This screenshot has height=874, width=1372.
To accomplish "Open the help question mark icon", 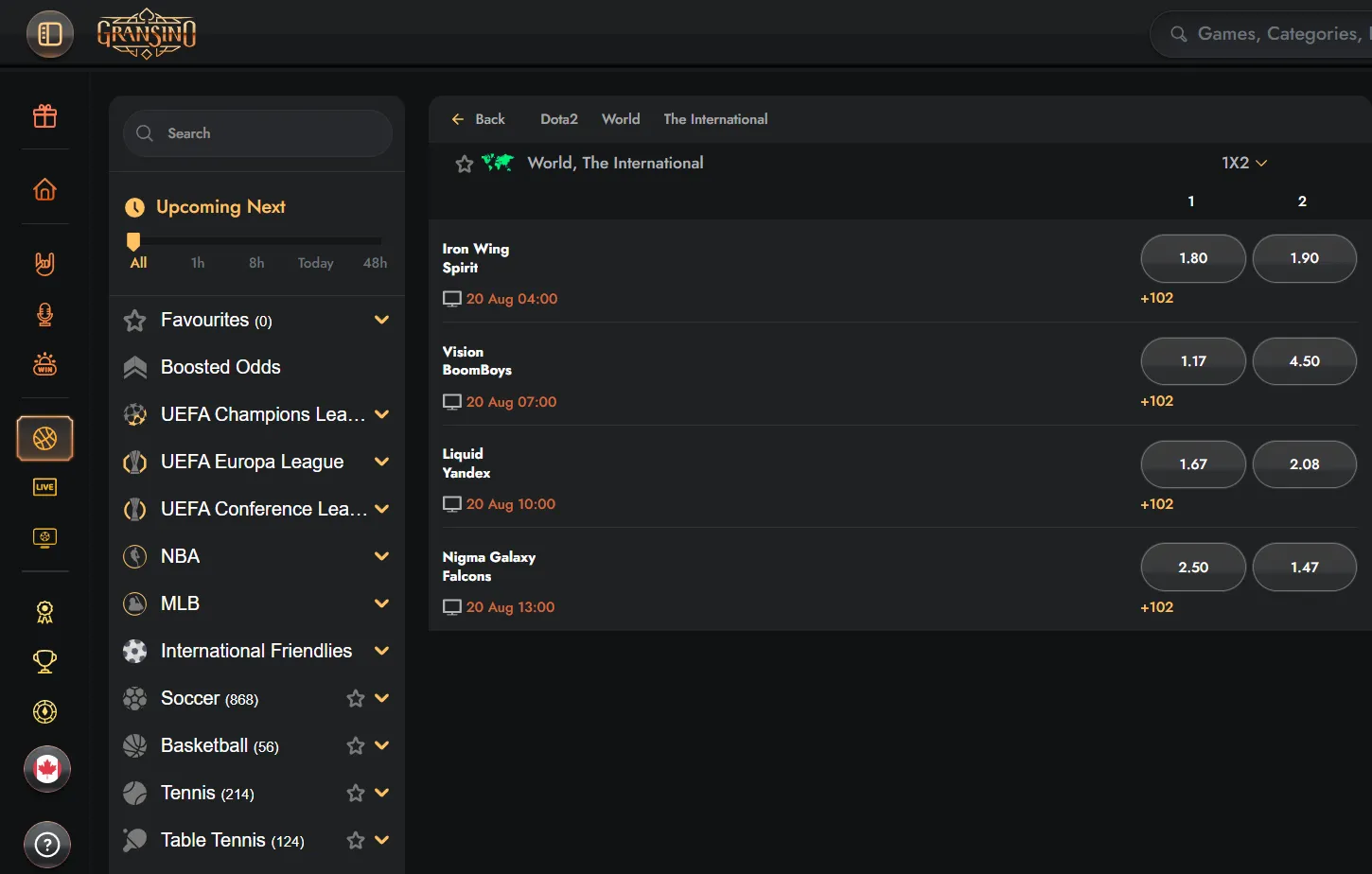I will pyautogui.click(x=47, y=845).
